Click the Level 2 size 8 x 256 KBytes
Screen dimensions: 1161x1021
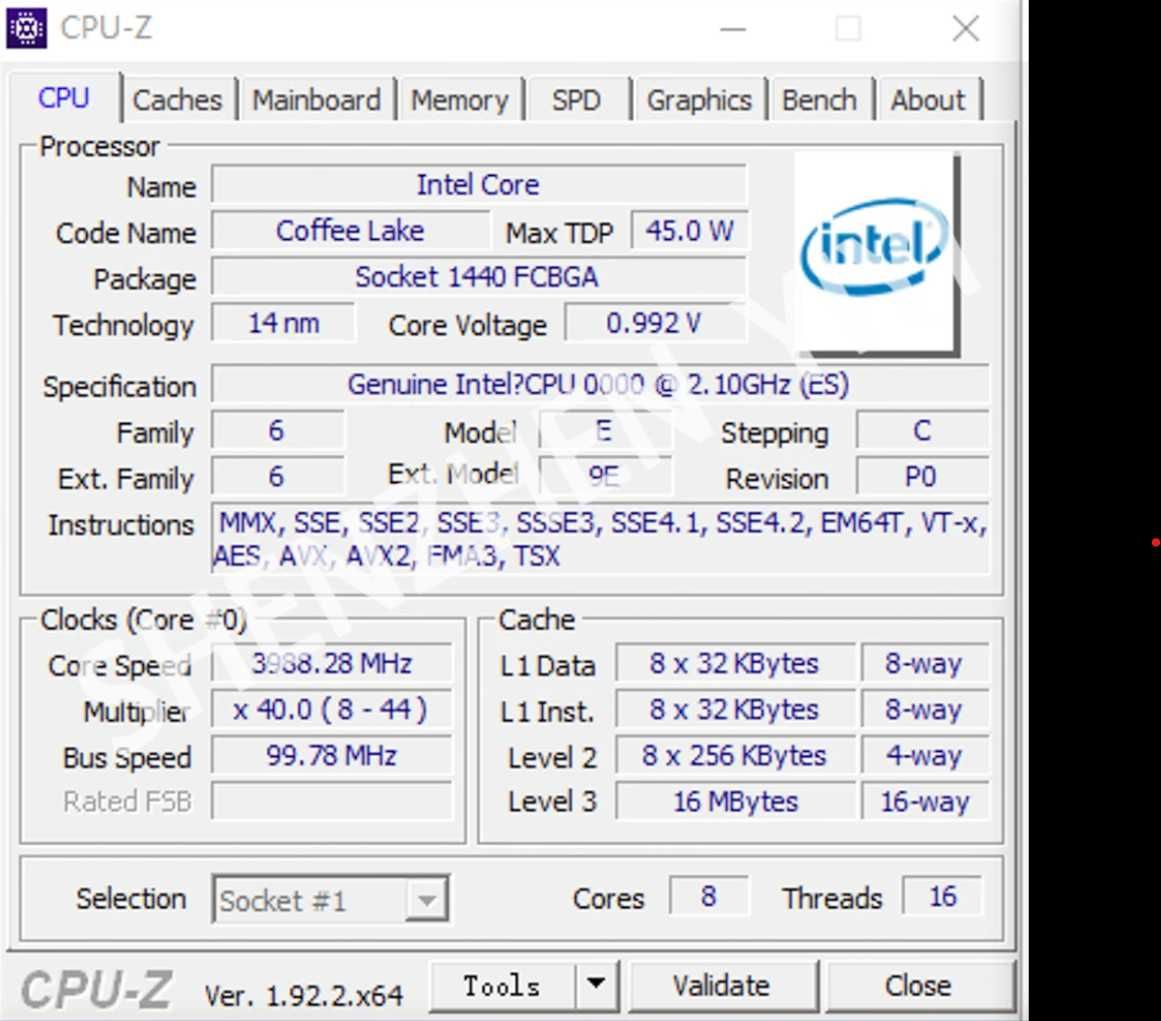[x=735, y=755]
